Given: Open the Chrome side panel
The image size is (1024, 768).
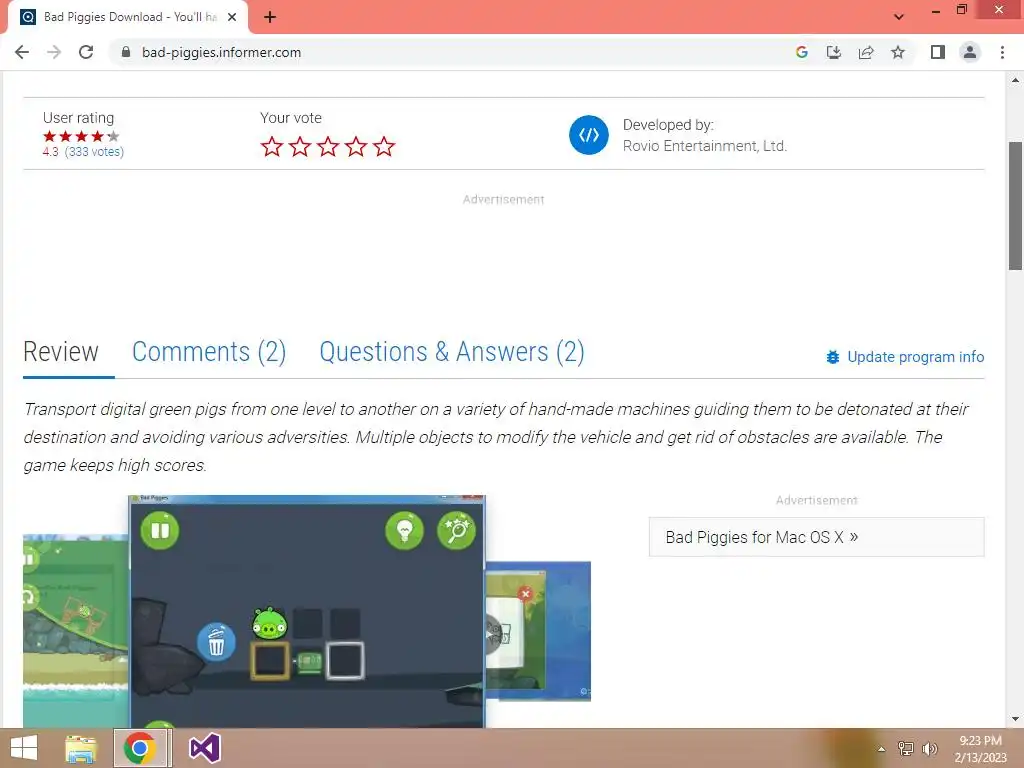Looking at the screenshot, I should [x=938, y=52].
